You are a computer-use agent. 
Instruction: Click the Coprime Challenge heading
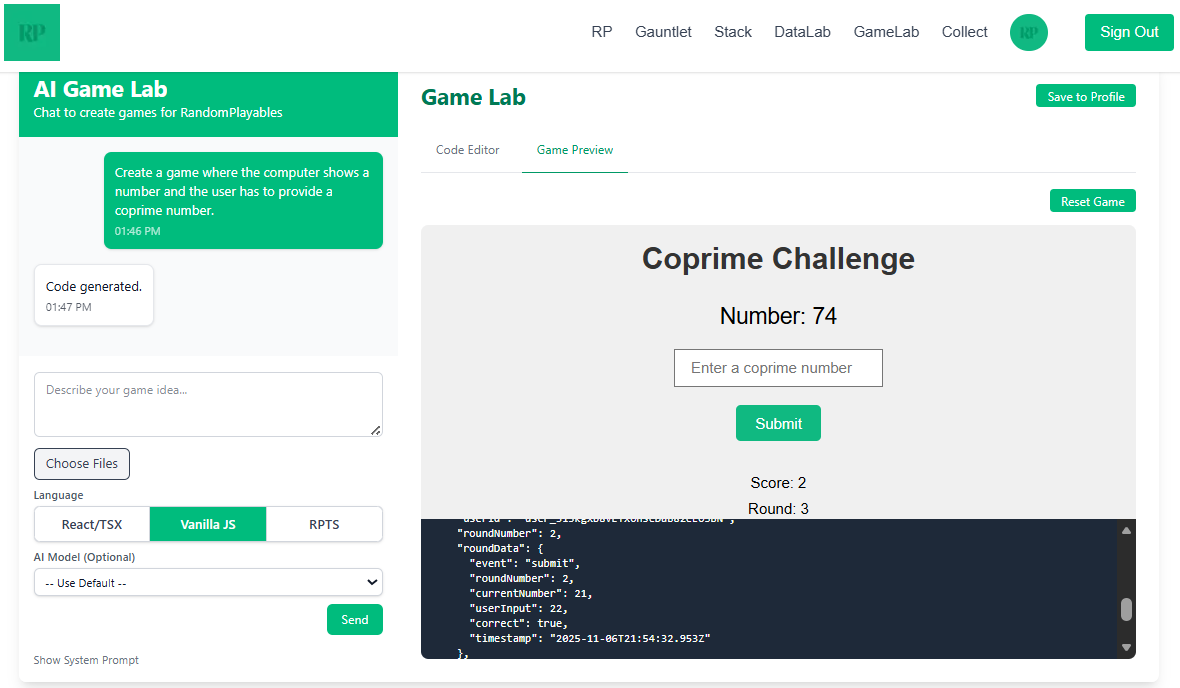click(x=778, y=259)
